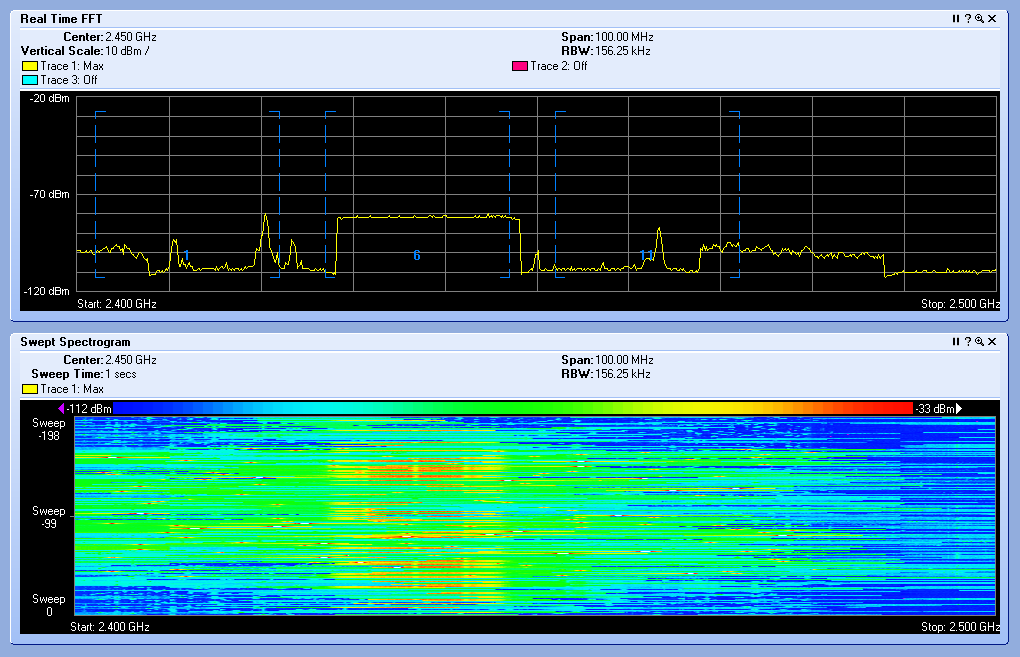Open help for Real Time FFT panel
Screen dimensions: 1020x657
tap(968, 19)
